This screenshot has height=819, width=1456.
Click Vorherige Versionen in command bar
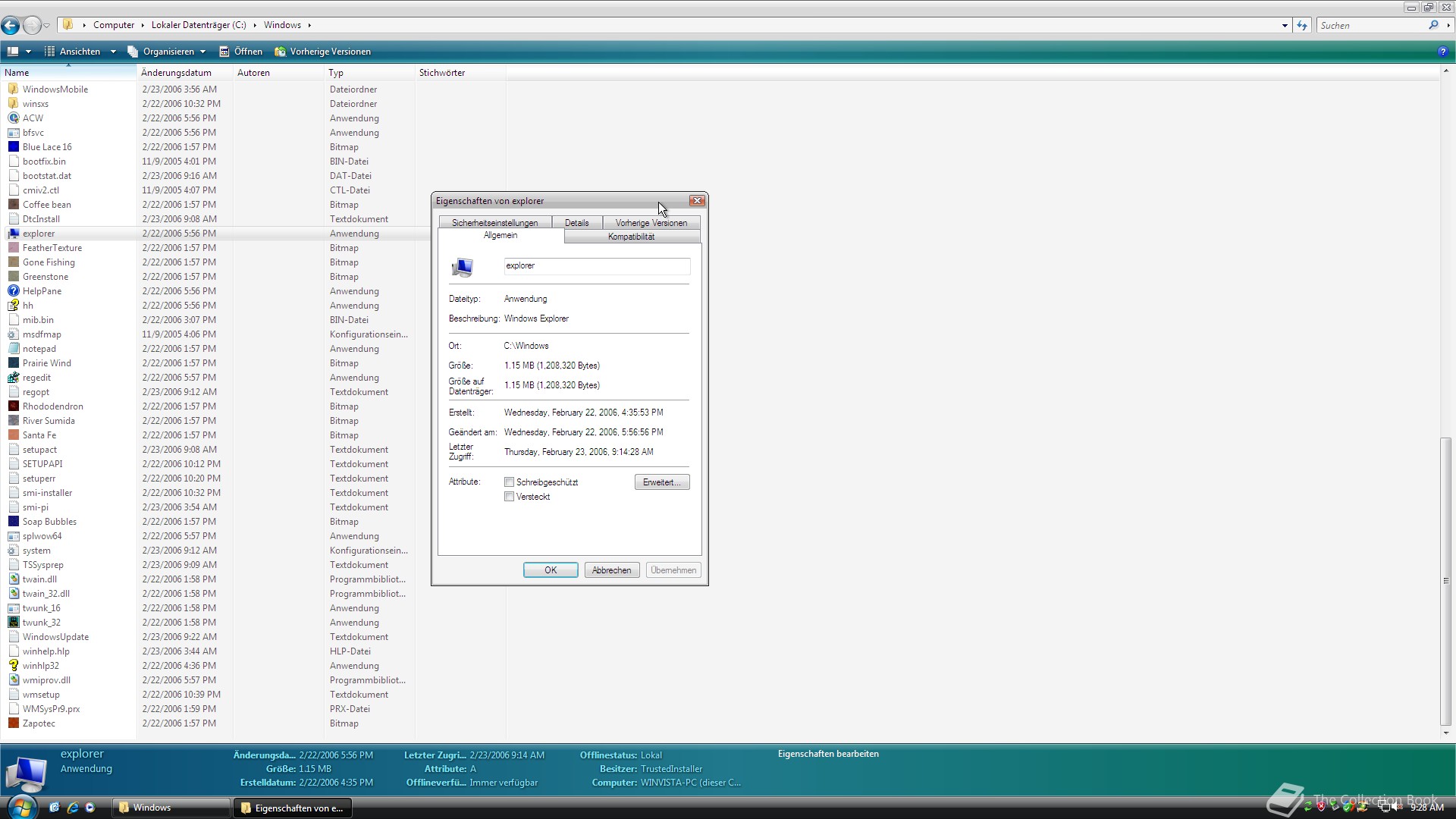click(322, 52)
